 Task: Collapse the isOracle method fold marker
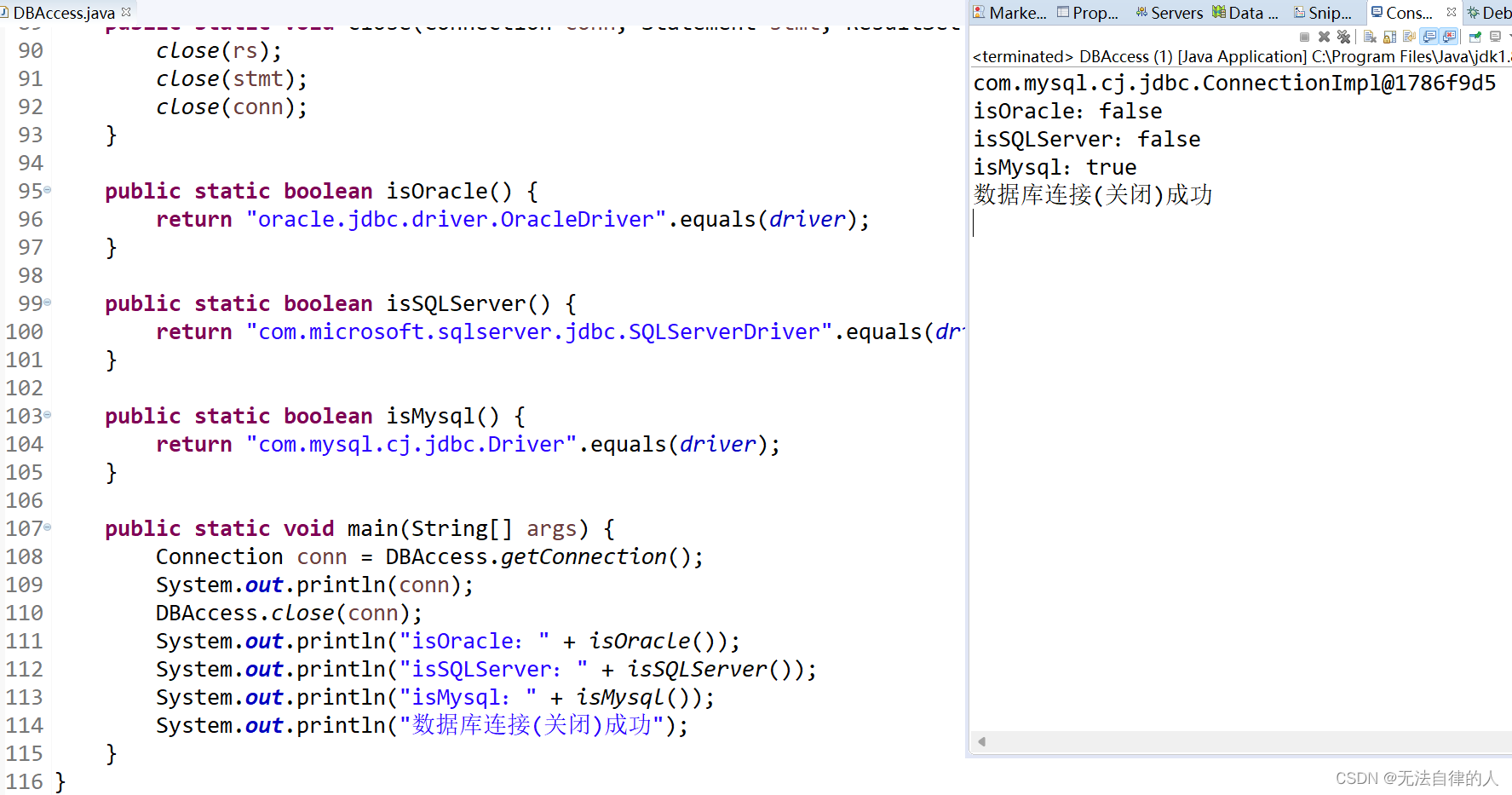coord(45,191)
